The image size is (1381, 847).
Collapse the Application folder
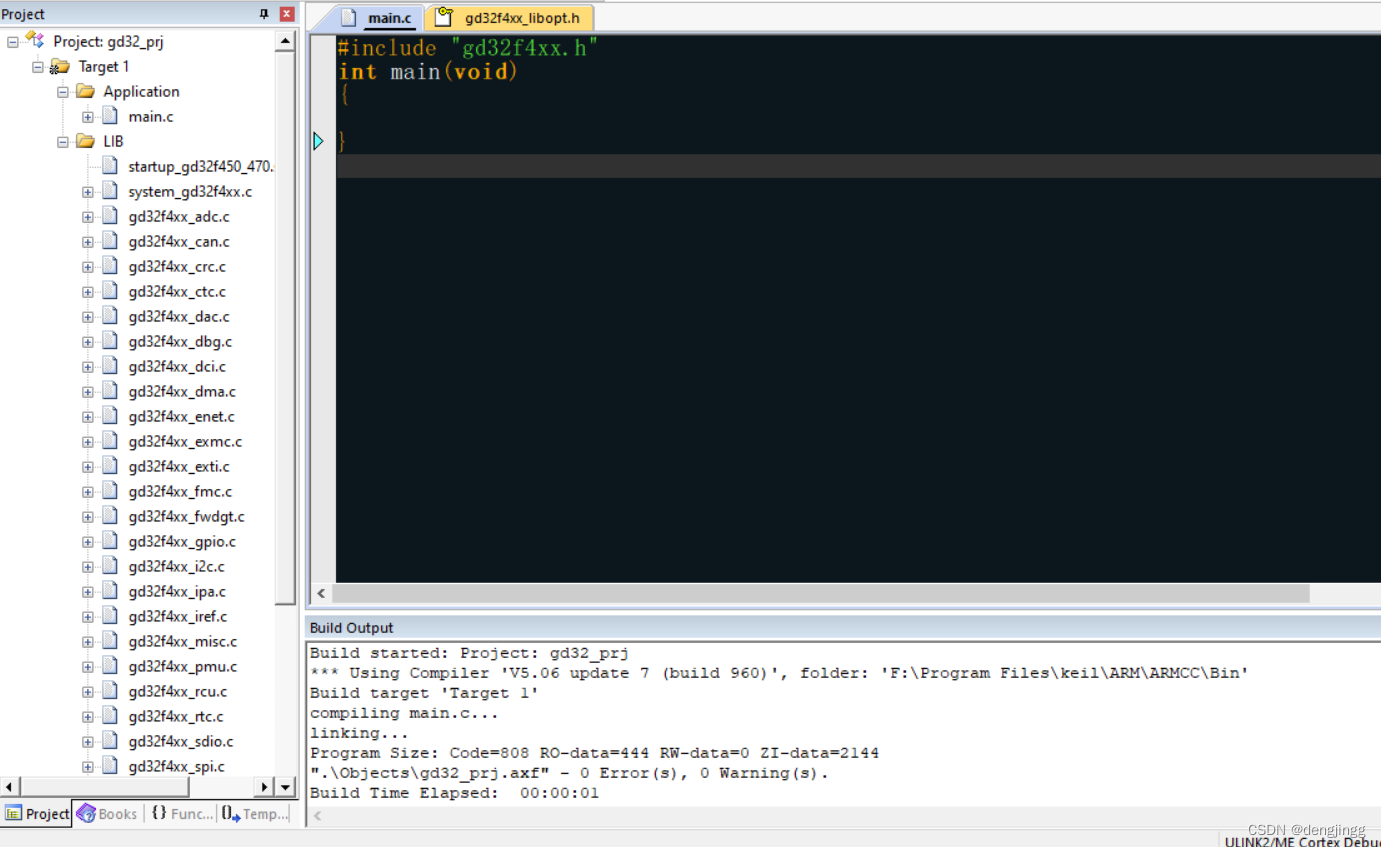pos(63,92)
